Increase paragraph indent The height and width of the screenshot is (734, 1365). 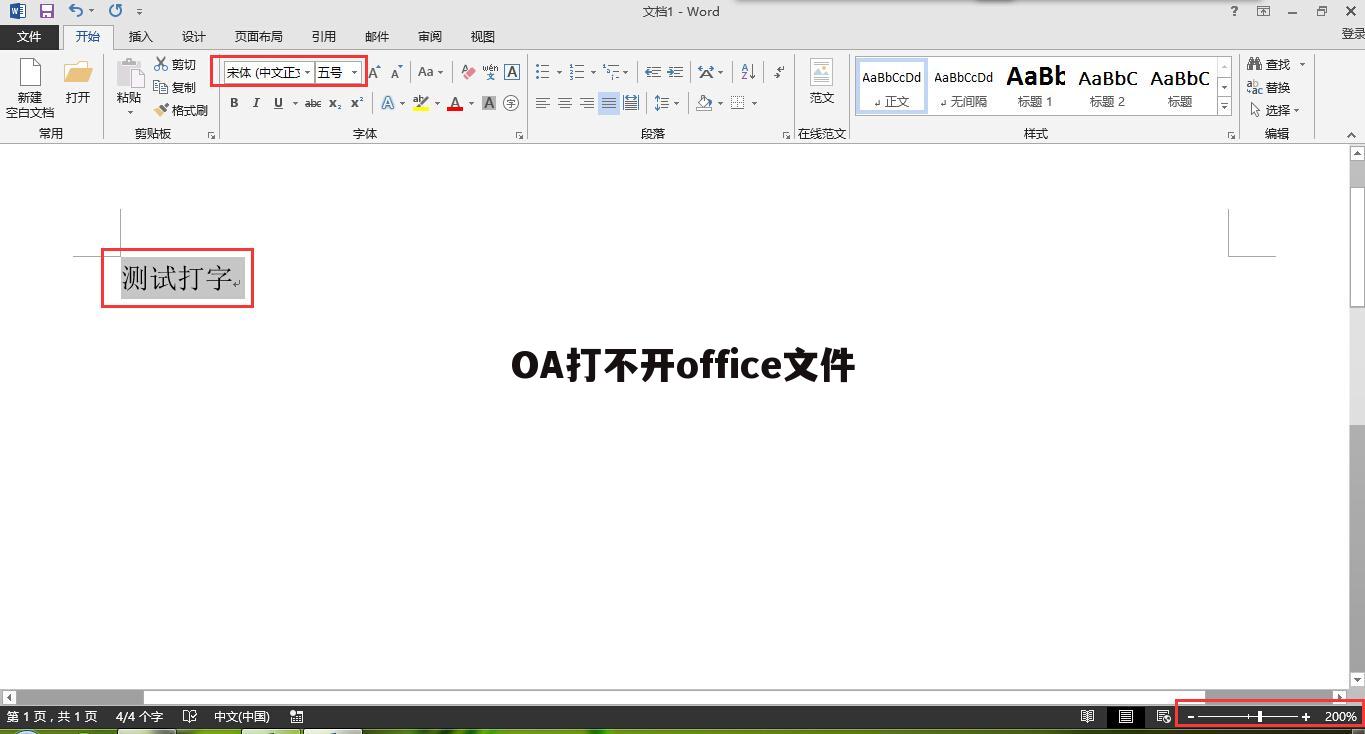[x=675, y=72]
